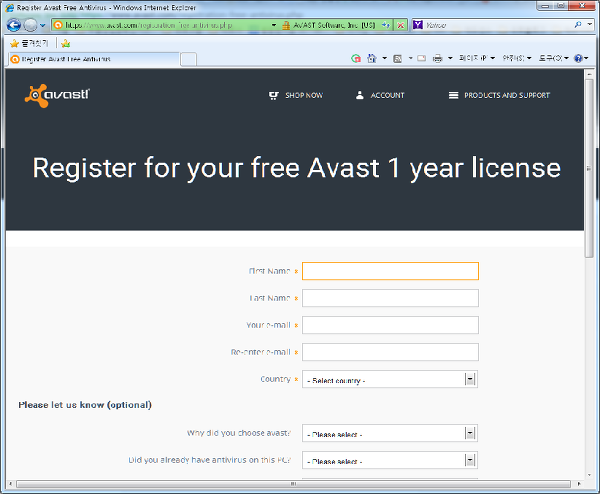Expand the feeds dropdown arrow
600x494 pixels.
point(411,58)
